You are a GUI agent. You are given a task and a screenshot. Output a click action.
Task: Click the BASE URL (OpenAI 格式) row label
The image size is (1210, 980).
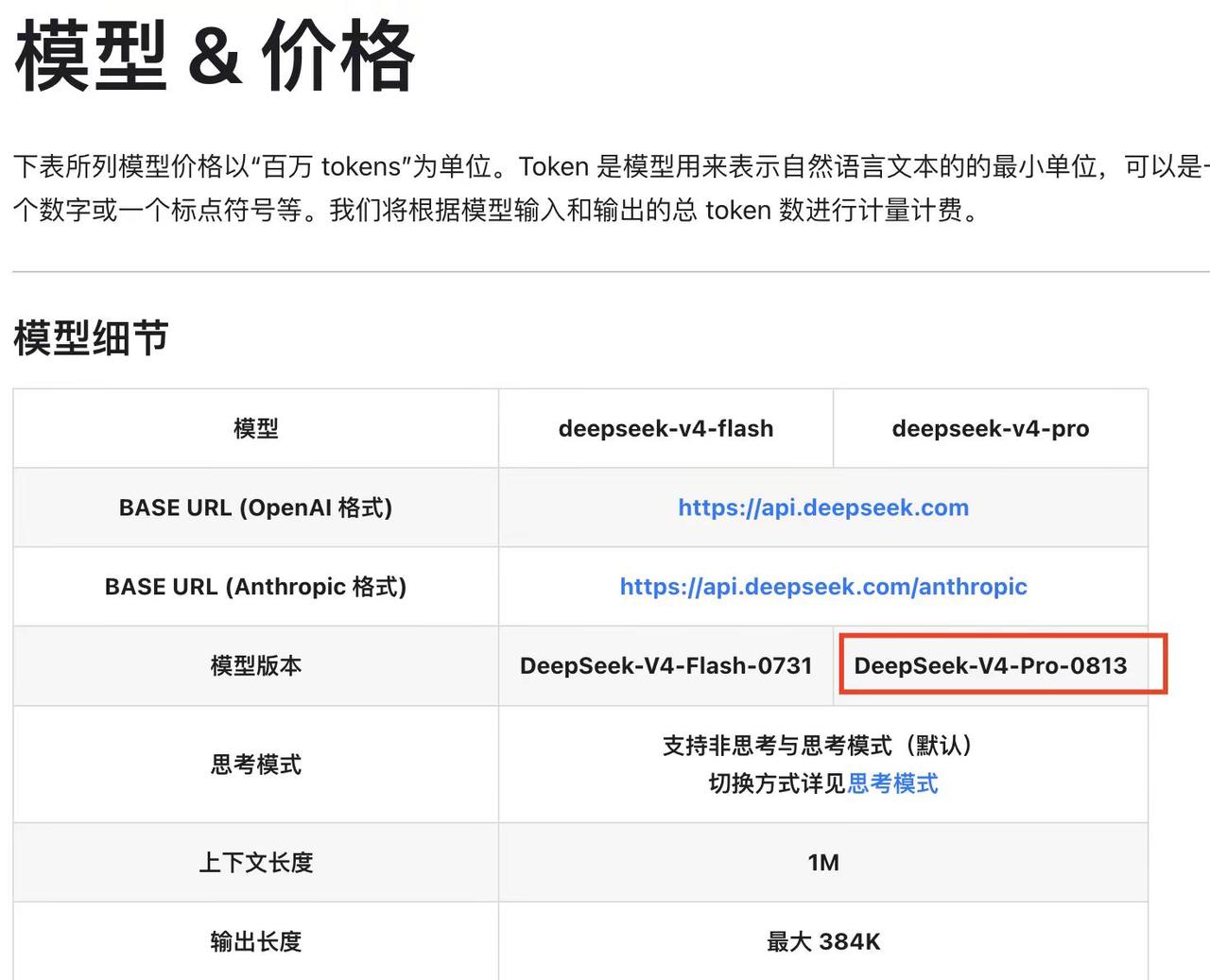(x=256, y=507)
